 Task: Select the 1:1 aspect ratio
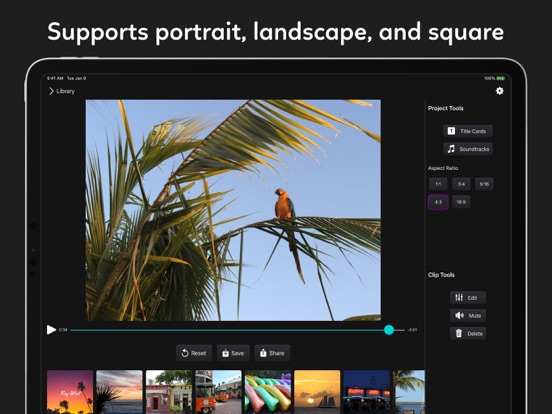(x=438, y=184)
